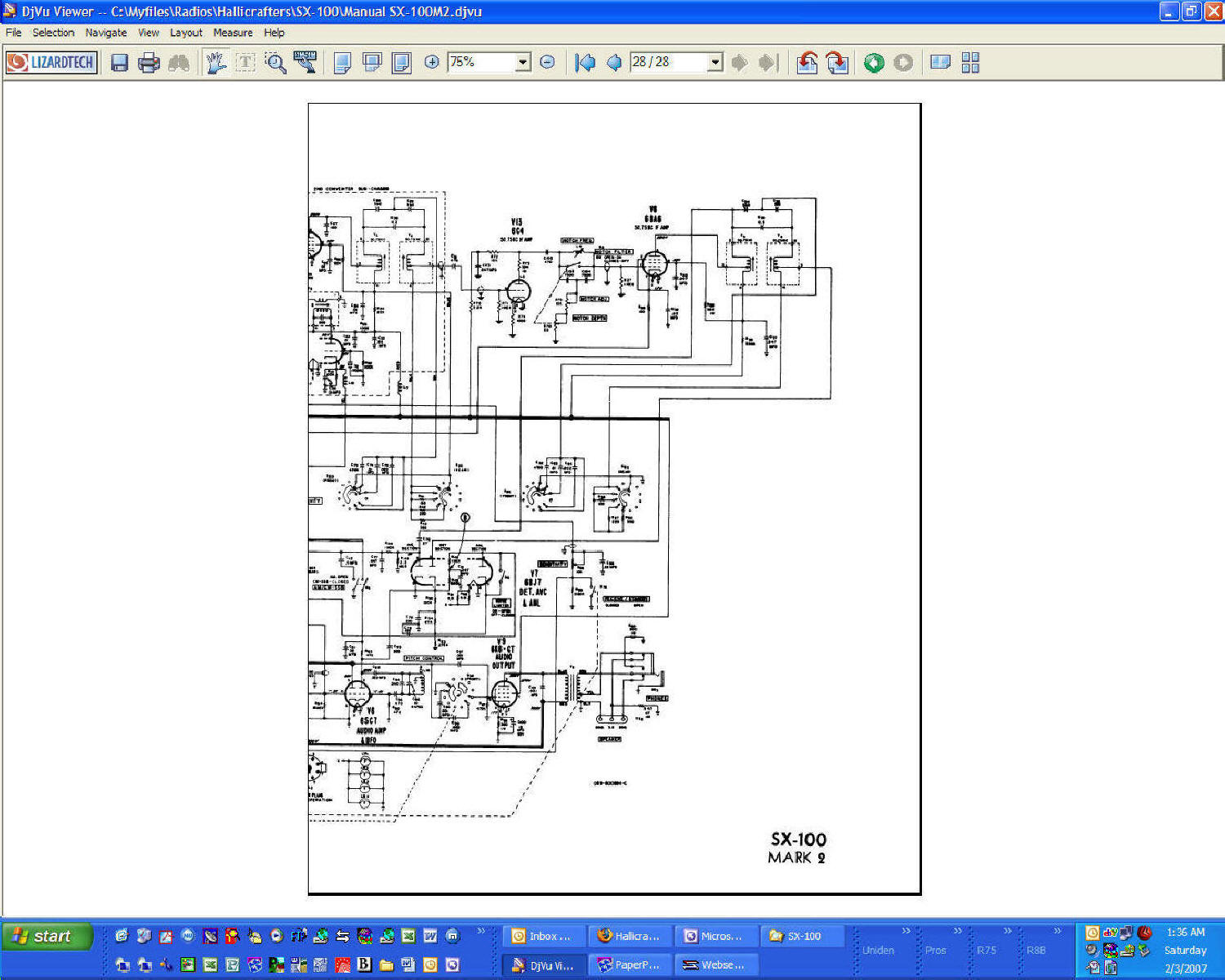This screenshot has height=980, width=1225.
Task: Expand the Pros toolbar chevron
Action: pos(957,931)
